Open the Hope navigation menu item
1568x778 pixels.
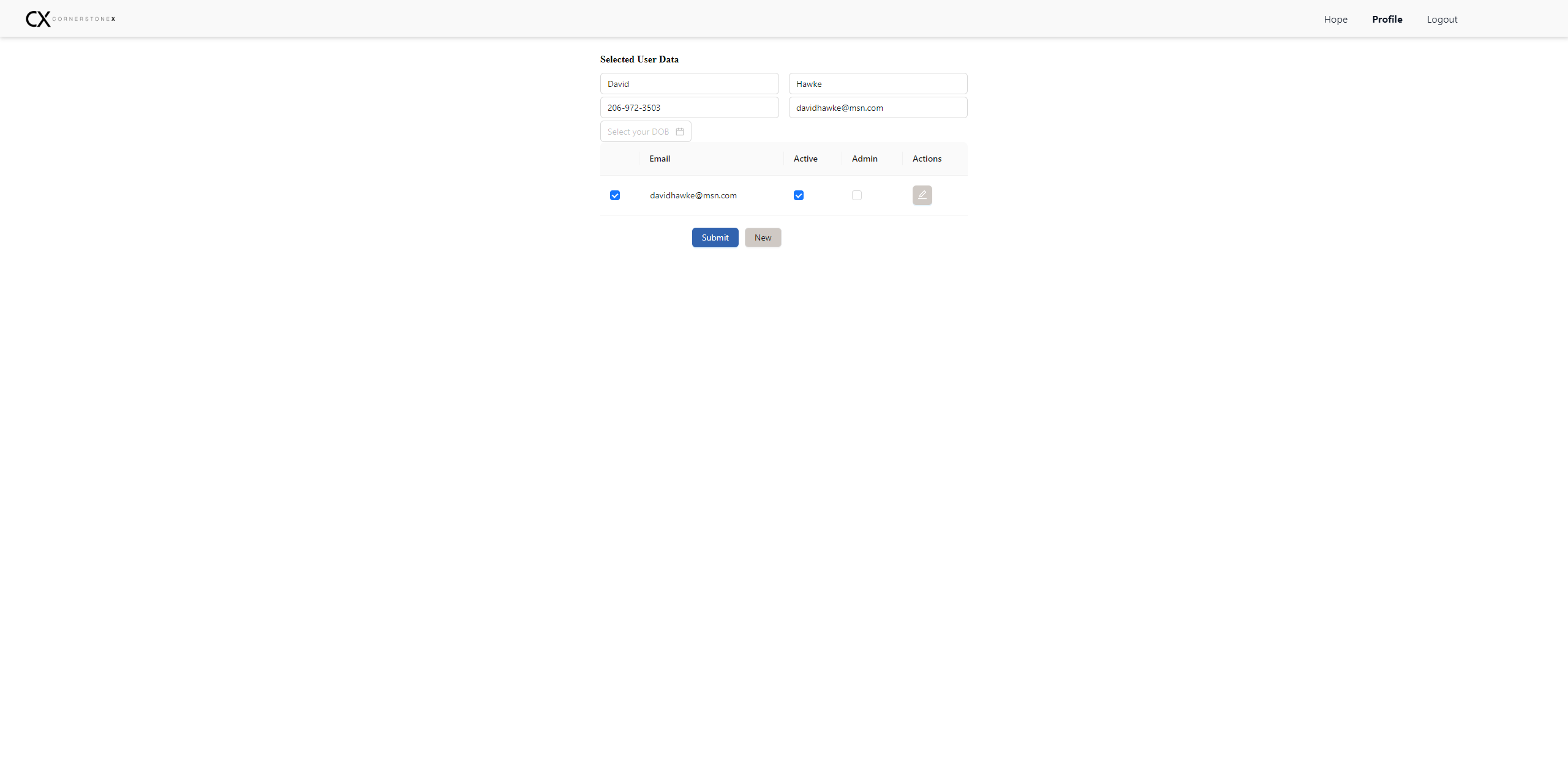click(1335, 20)
